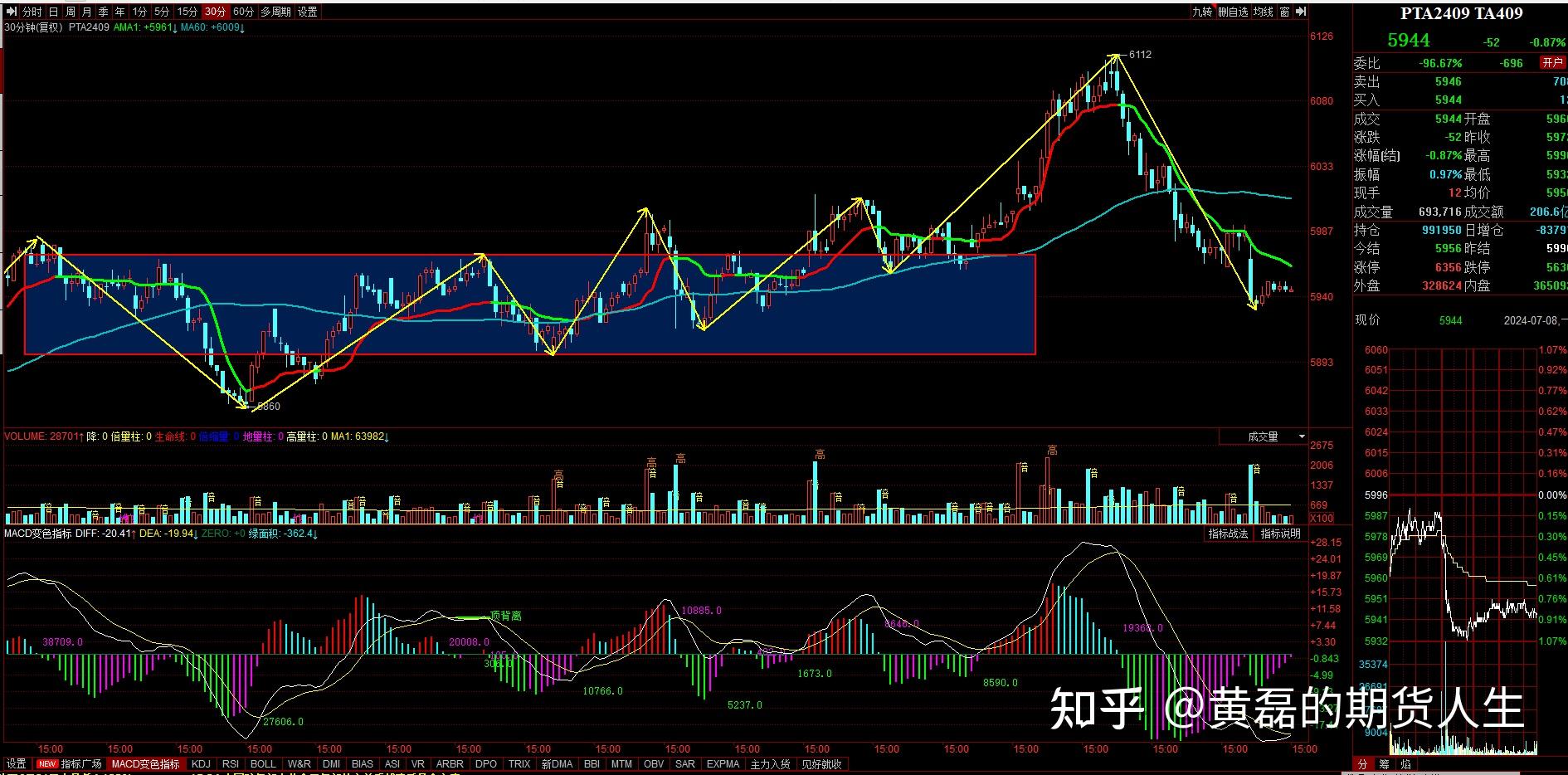Click the 委比 -96.67% value
The image size is (1568, 775).
click(1440, 63)
